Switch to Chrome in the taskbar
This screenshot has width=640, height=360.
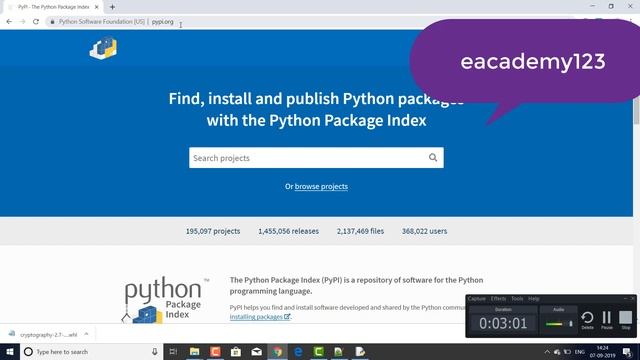pos(277,351)
